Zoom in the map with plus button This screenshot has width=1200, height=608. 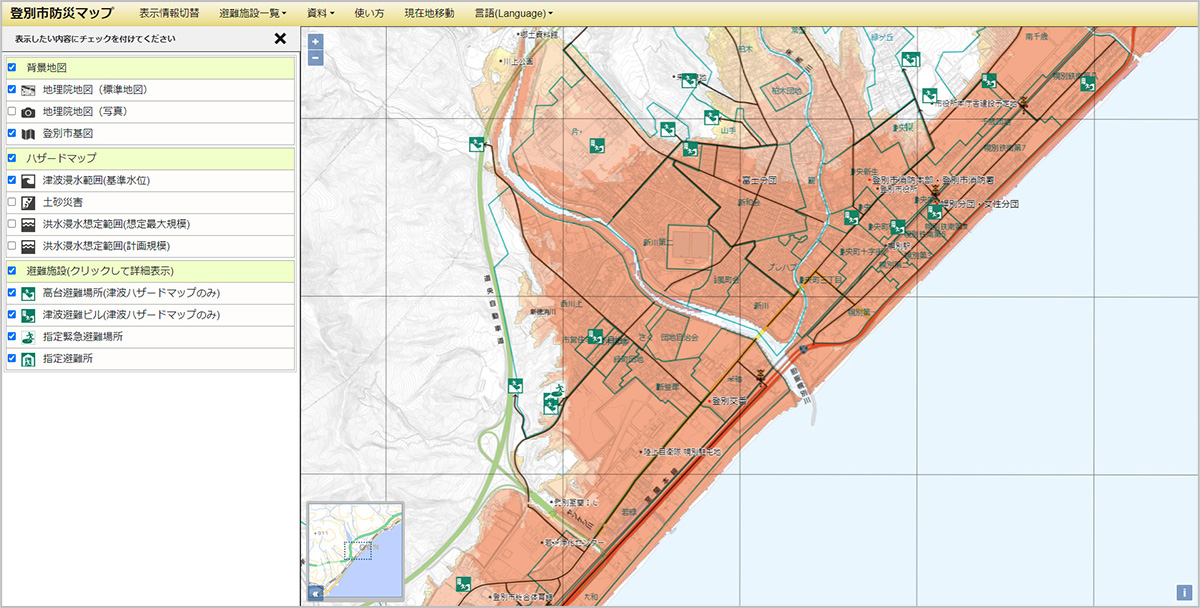316,42
